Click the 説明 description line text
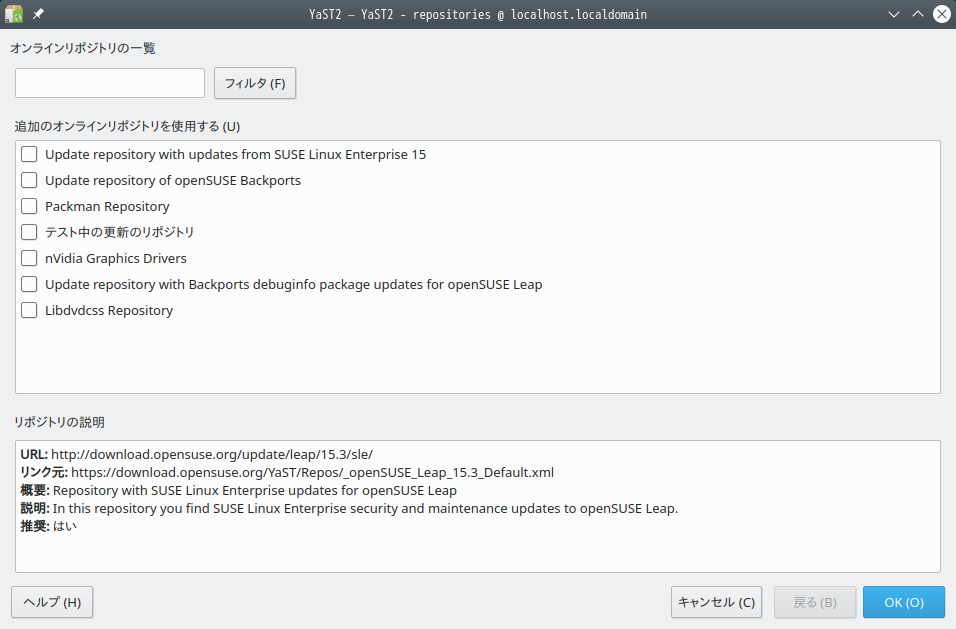This screenshot has height=629, width=956. click(349, 508)
